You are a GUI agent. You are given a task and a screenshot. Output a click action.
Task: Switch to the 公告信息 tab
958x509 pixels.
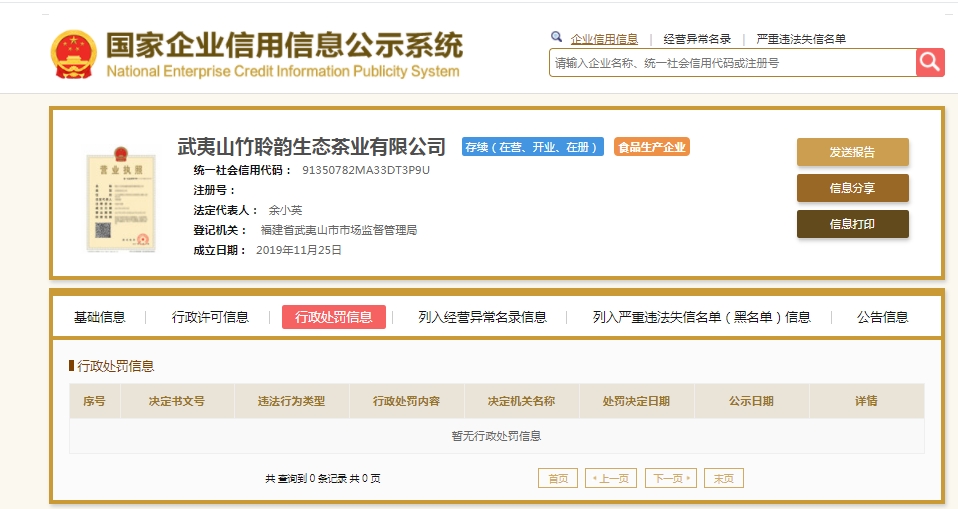882,317
